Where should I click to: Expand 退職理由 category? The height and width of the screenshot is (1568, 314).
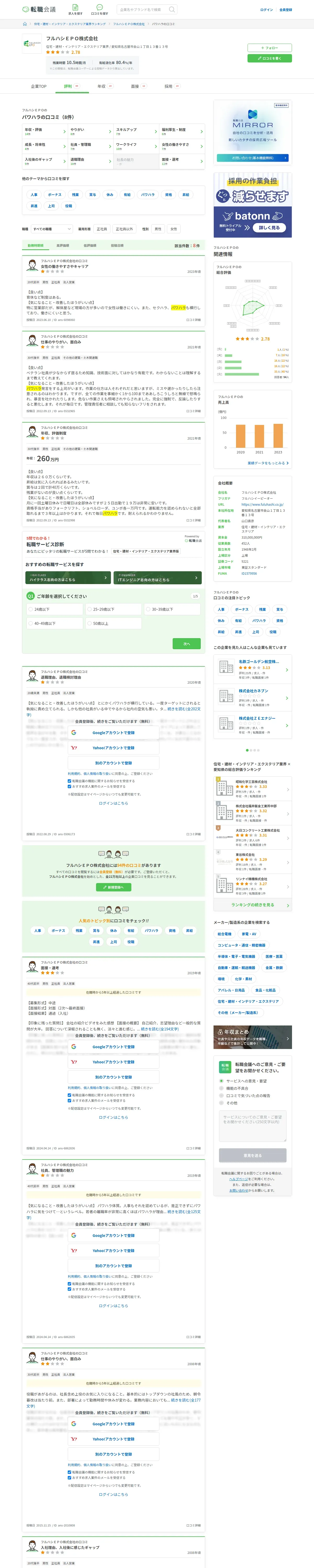tap(90, 161)
